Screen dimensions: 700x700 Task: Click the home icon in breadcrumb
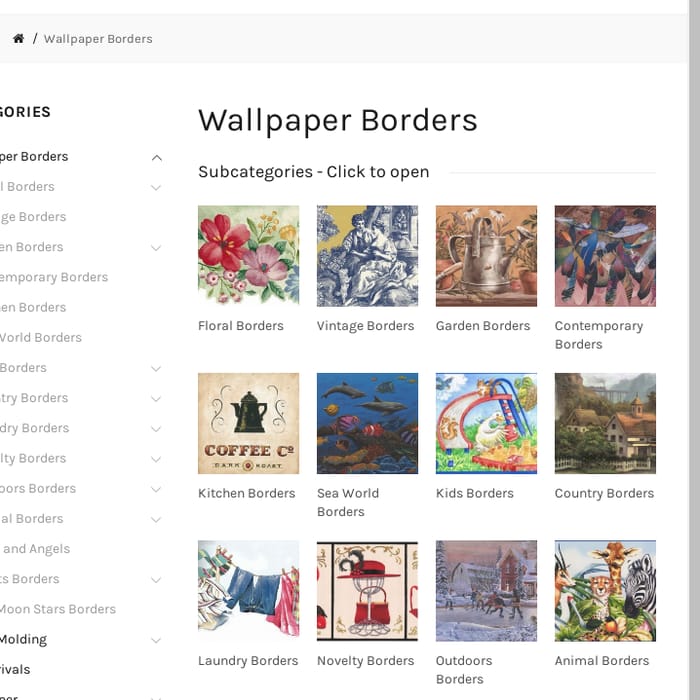18,38
